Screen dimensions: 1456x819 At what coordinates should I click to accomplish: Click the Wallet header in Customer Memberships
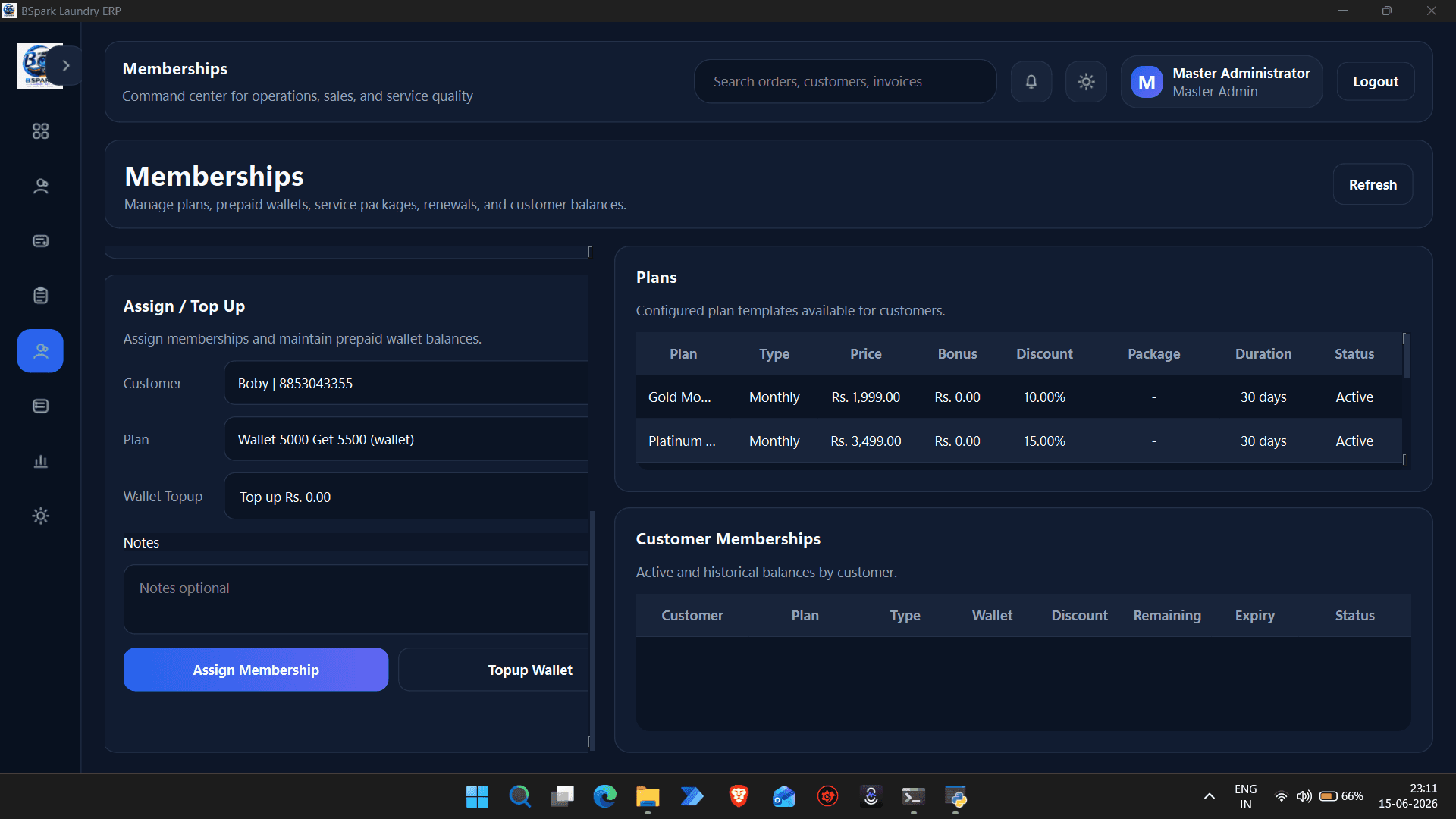coord(992,616)
